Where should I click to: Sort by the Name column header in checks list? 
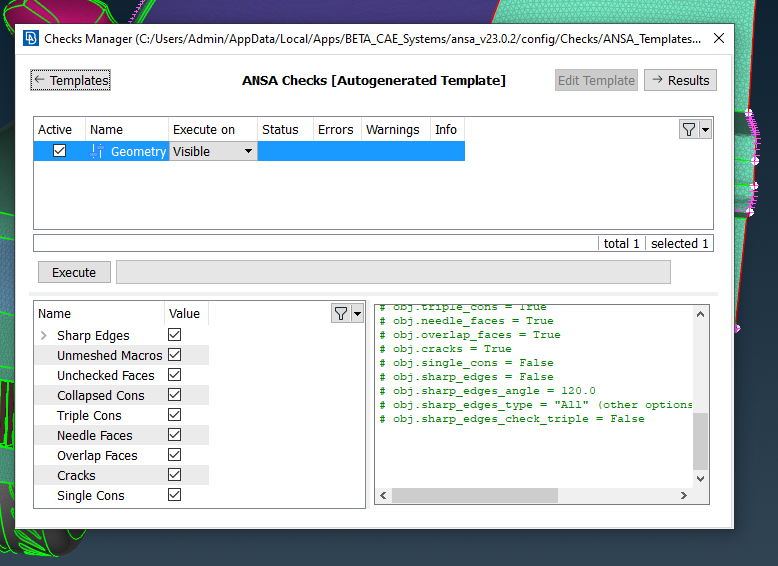127,129
